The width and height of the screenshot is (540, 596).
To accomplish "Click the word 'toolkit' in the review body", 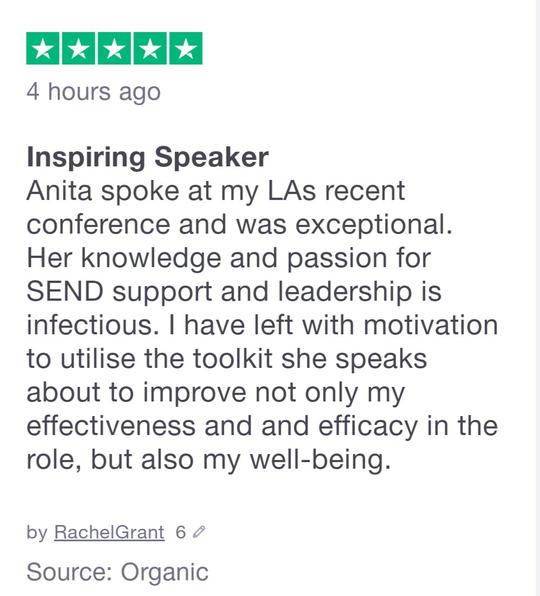I will 233,358.
